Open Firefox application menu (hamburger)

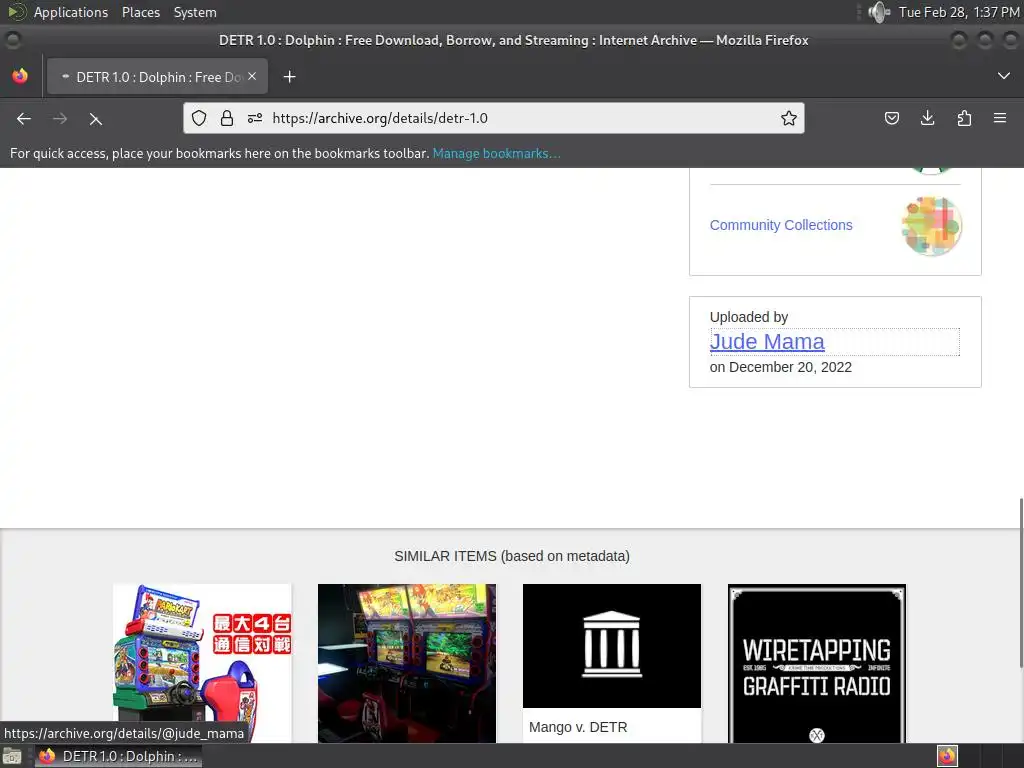click(x=1000, y=118)
